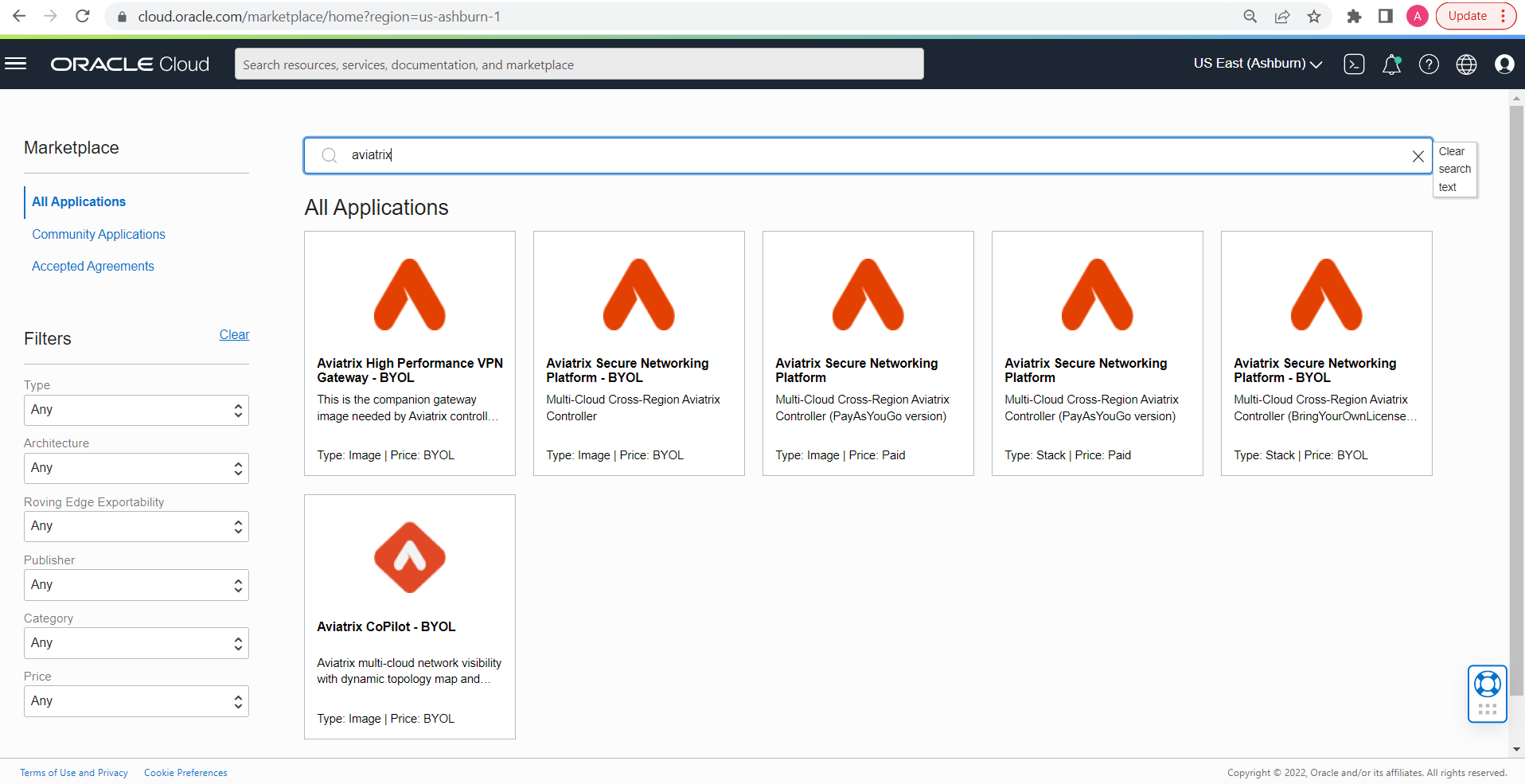
Task: Open the navigation hamburger menu
Action: (16, 64)
